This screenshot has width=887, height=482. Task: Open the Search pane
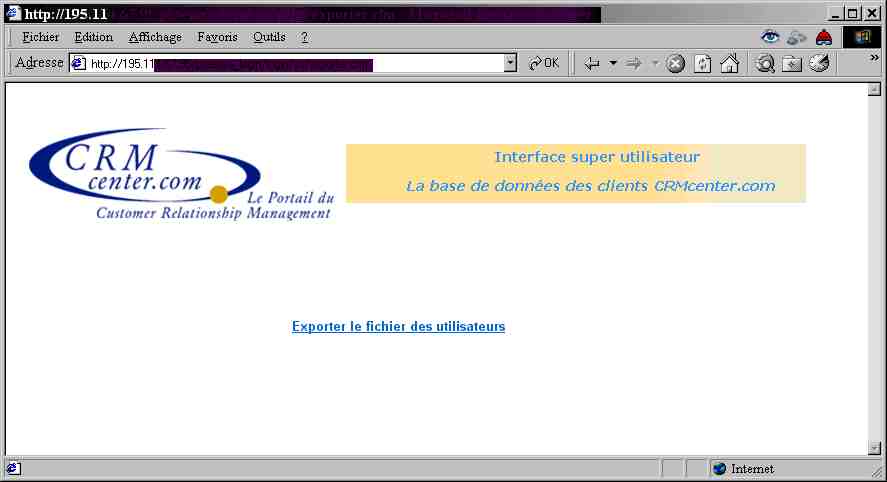[765, 63]
